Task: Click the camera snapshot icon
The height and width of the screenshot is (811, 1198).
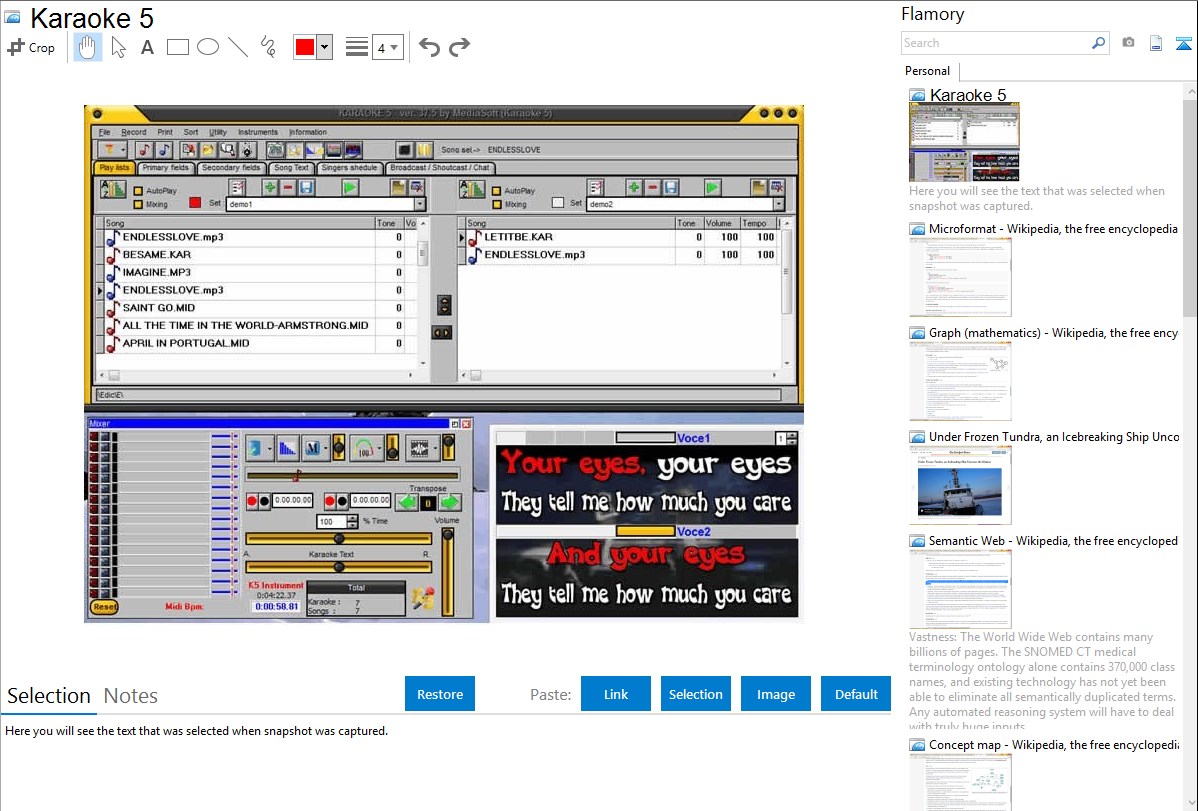Action: pyautogui.click(x=1128, y=43)
